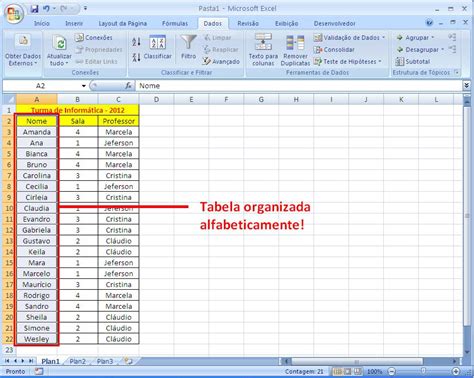The height and width of the screenshot is (378, 474).
Task: Zoom in with plus button
Action: click(456, 371)
